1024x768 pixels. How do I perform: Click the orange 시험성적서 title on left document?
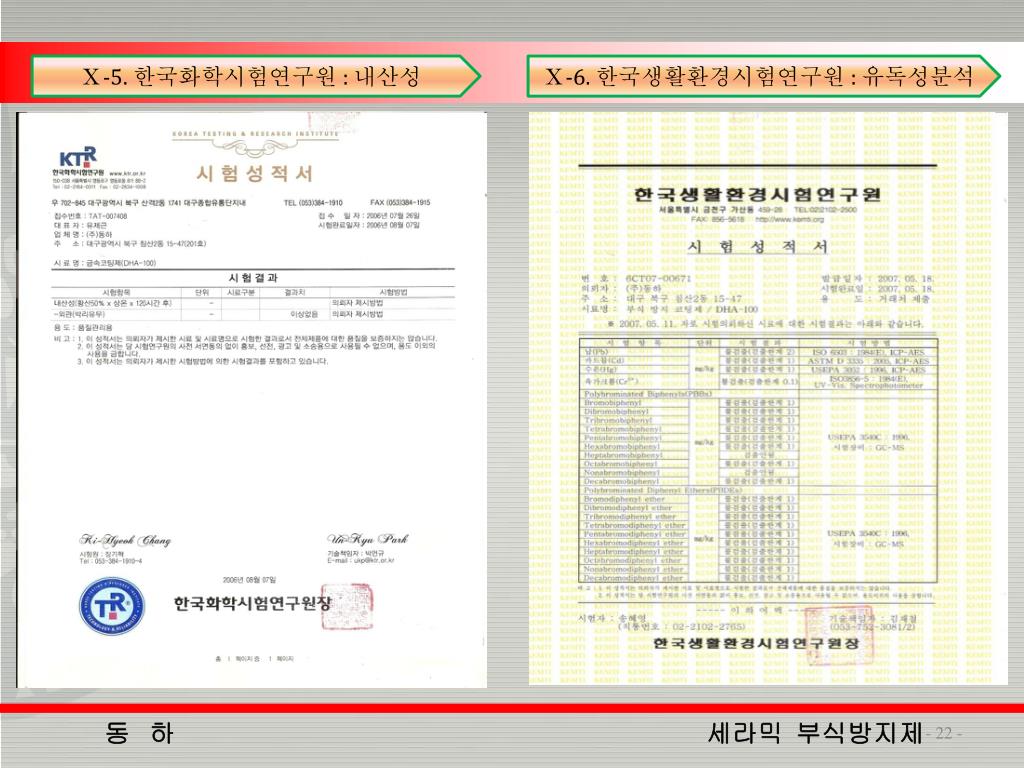tap(255, 173)
